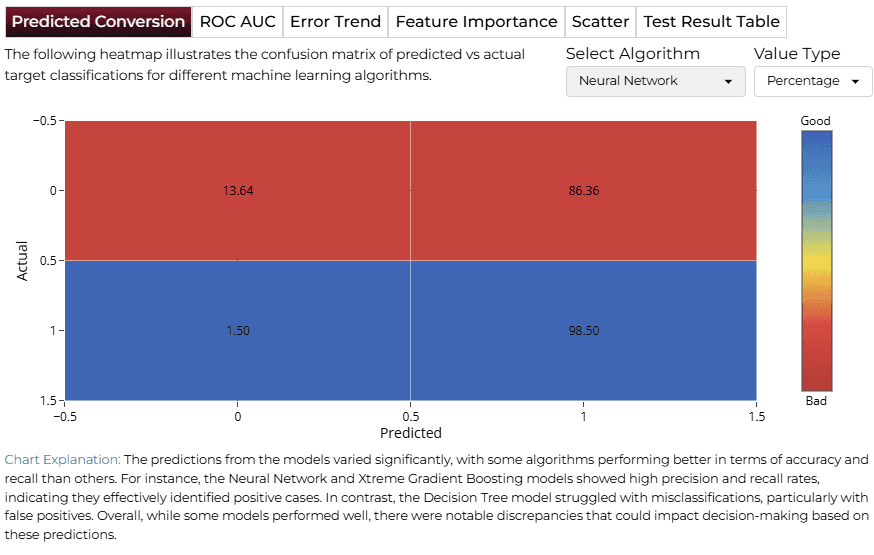Select the Neural Network combo box
This screenshot has height=555, width=874.
pyautogui.click(x=656, y=81)
